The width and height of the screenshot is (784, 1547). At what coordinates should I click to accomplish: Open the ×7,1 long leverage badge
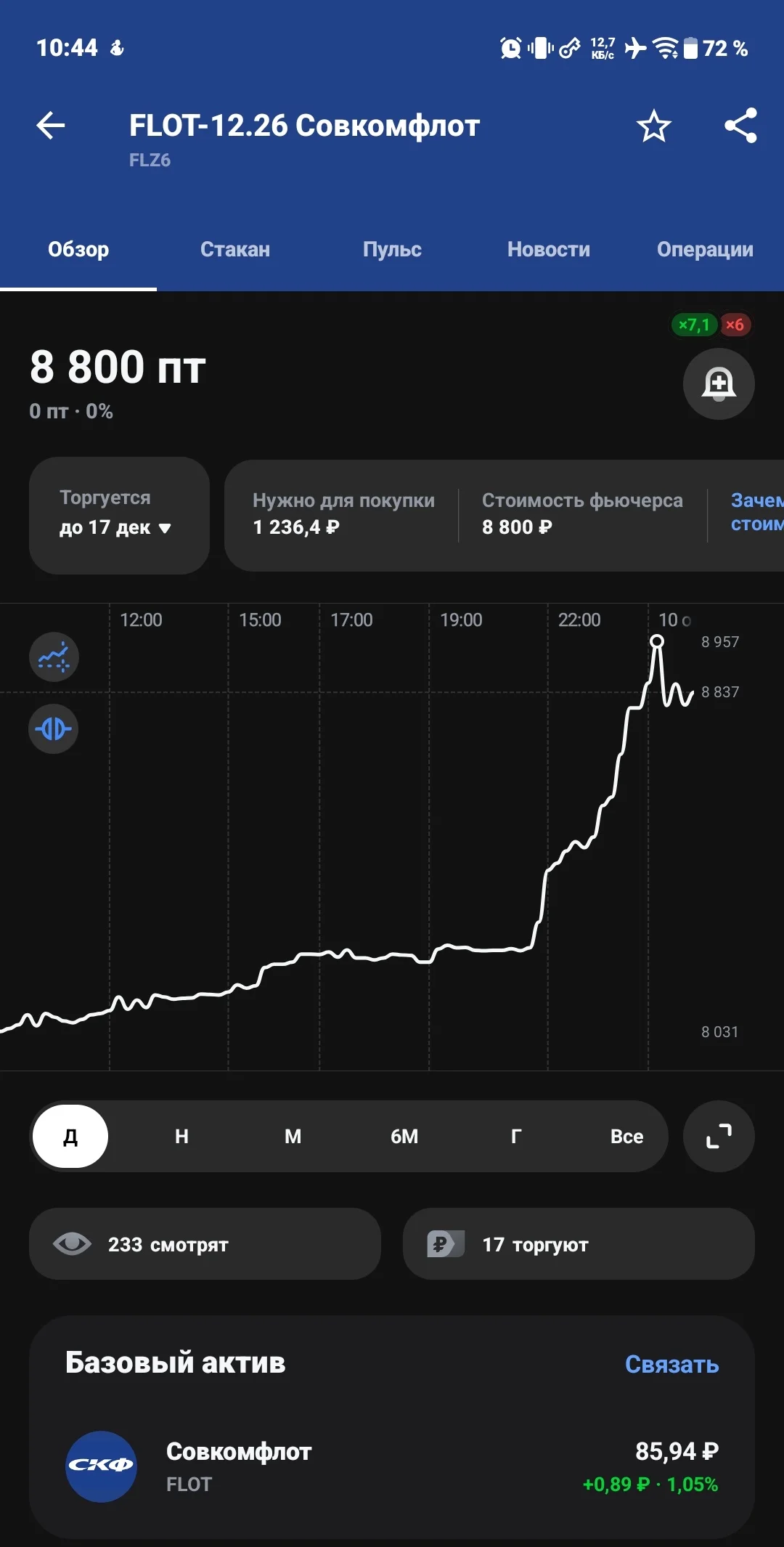click(x=694, y=325)
